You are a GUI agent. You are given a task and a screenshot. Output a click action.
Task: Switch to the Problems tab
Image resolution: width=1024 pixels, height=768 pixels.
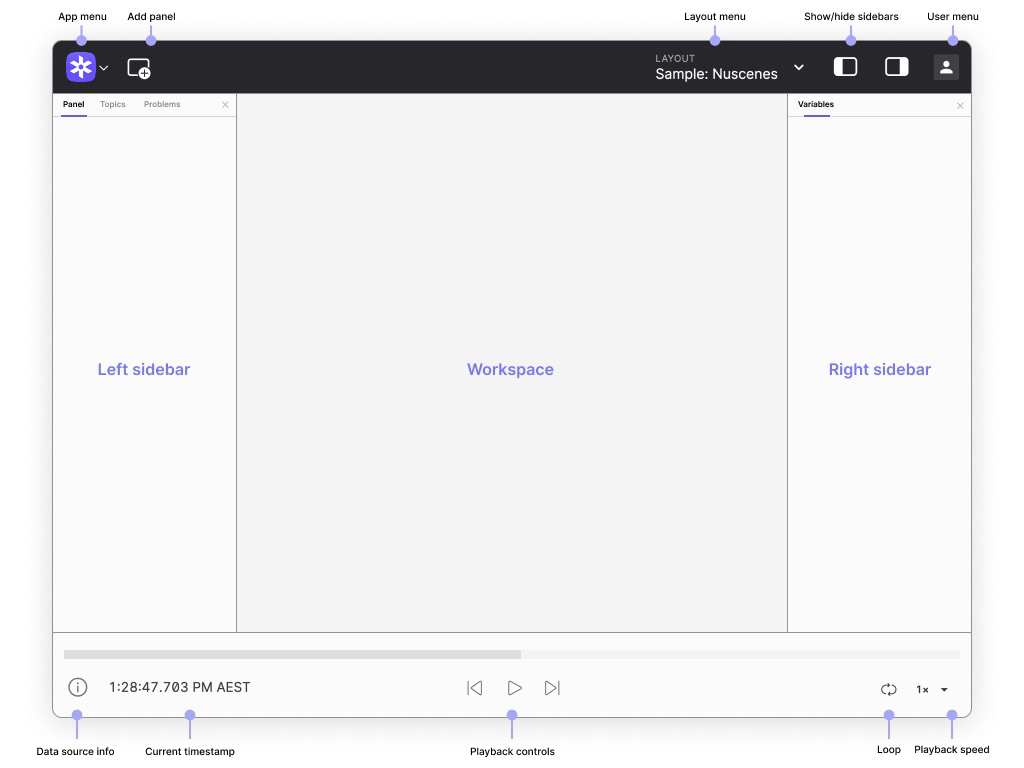click(162, 104)
